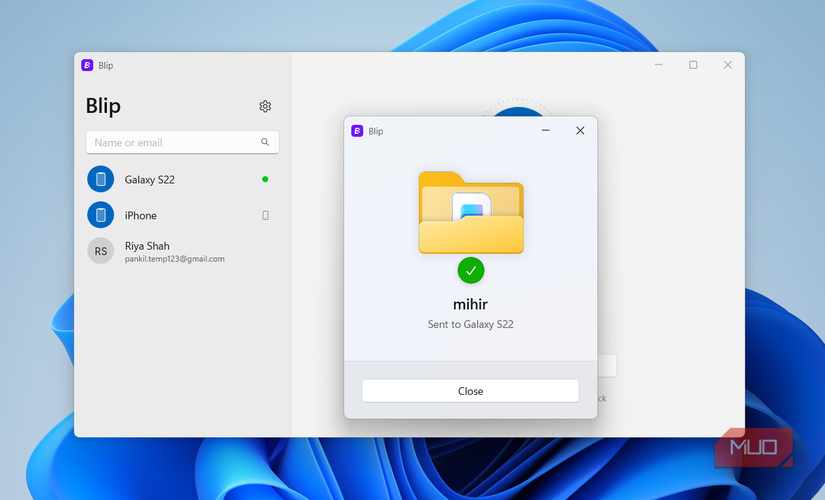825x500 pixels.
Task: Click the search magnifier icon
Action: 265,142
